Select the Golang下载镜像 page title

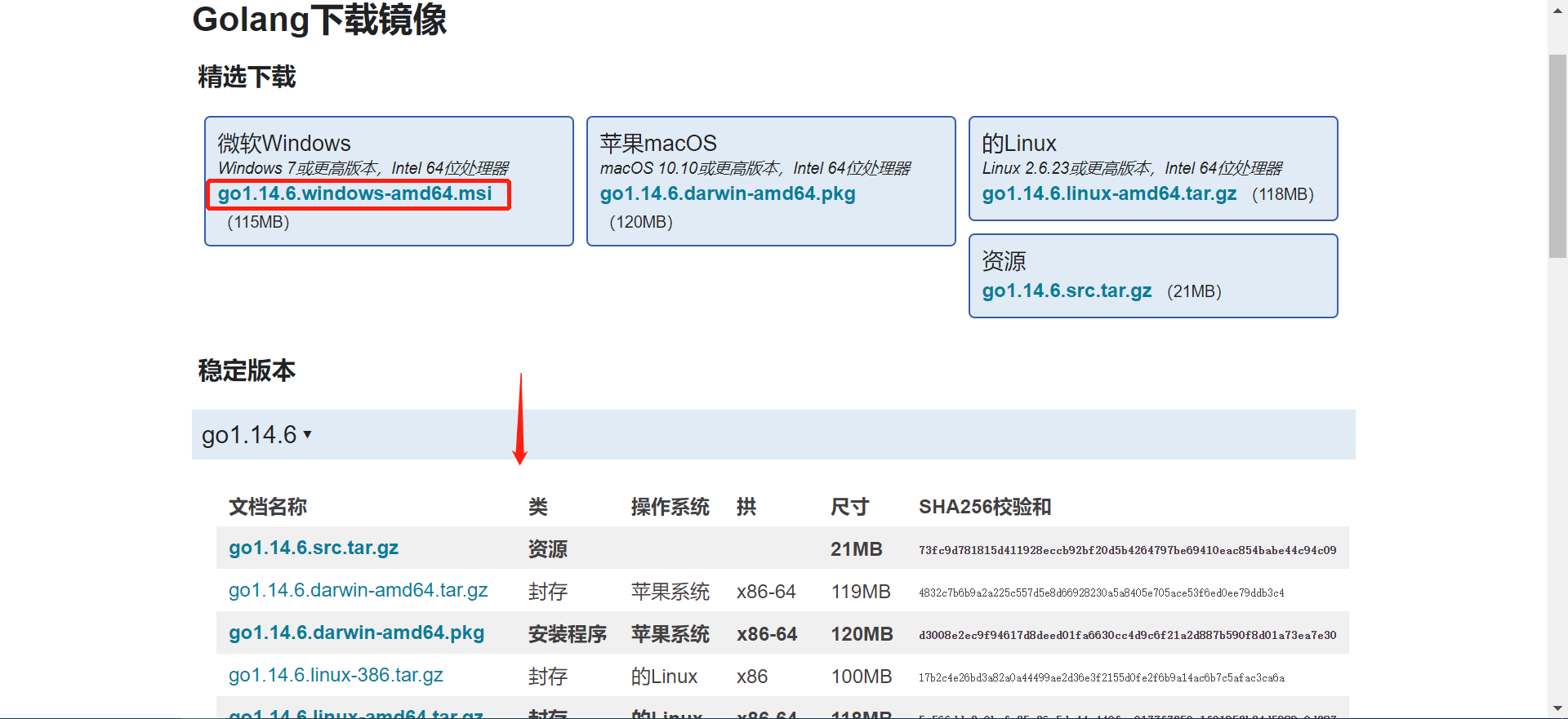pyautogui.click(x=319, y=20)
